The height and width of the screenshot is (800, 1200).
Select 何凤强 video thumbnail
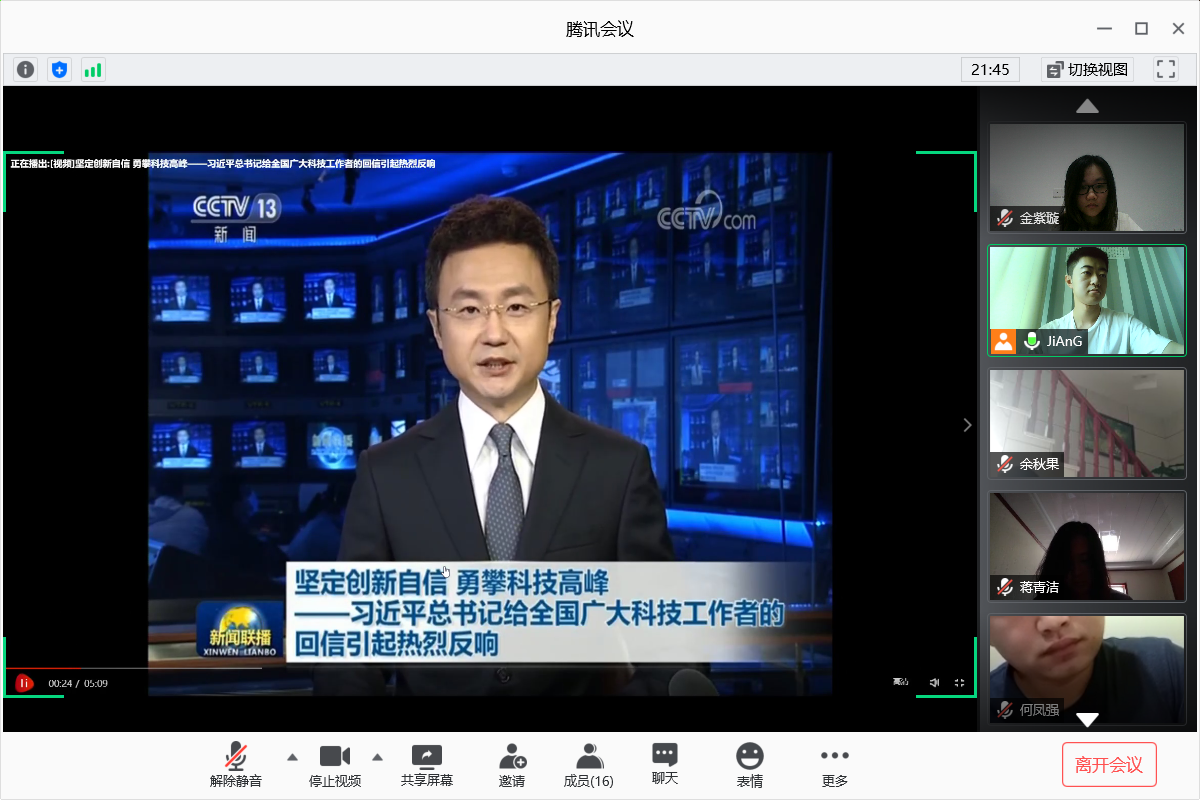tap(1087, 669)
